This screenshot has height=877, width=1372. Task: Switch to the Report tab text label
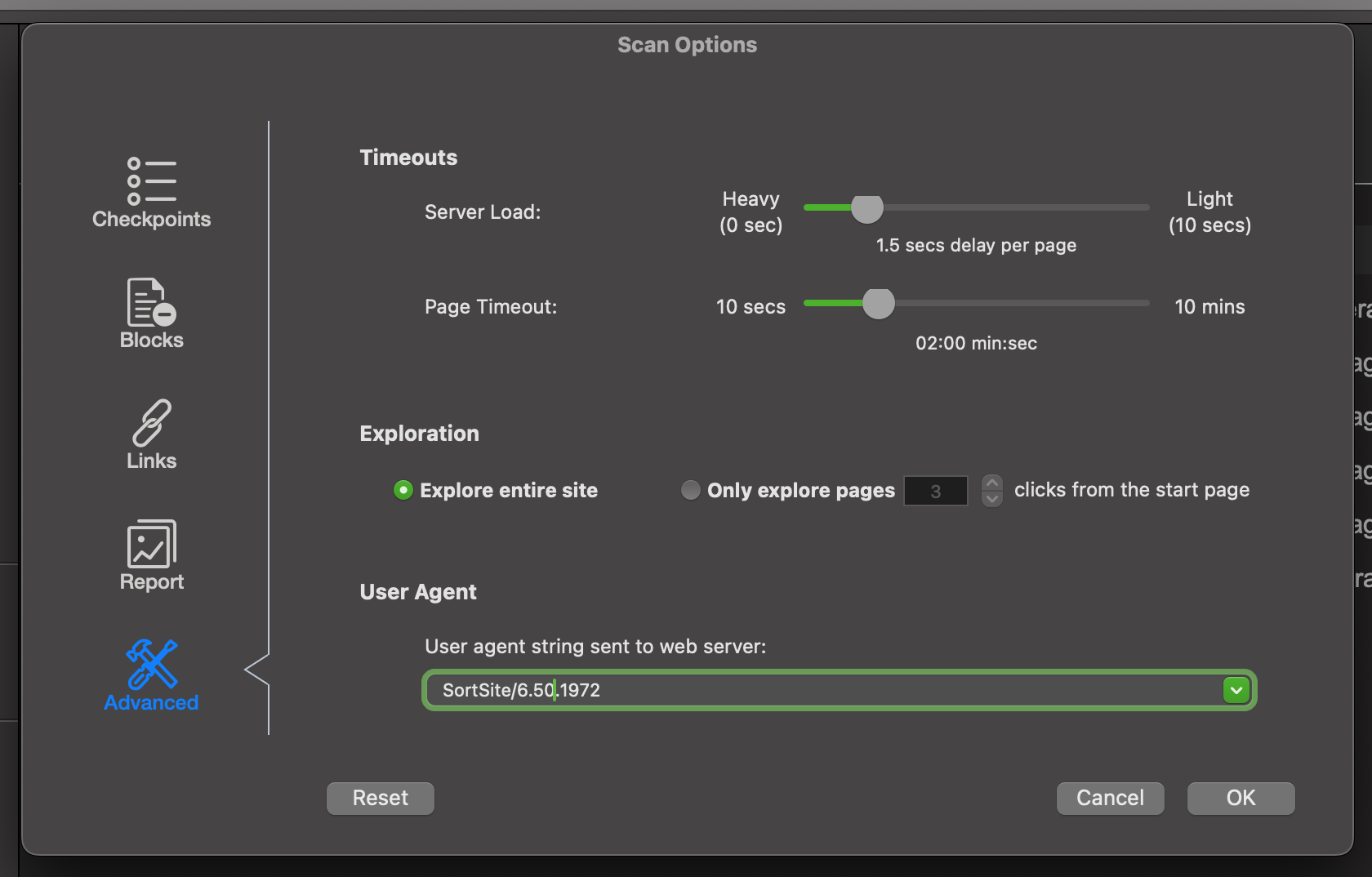tap(151, 582)
